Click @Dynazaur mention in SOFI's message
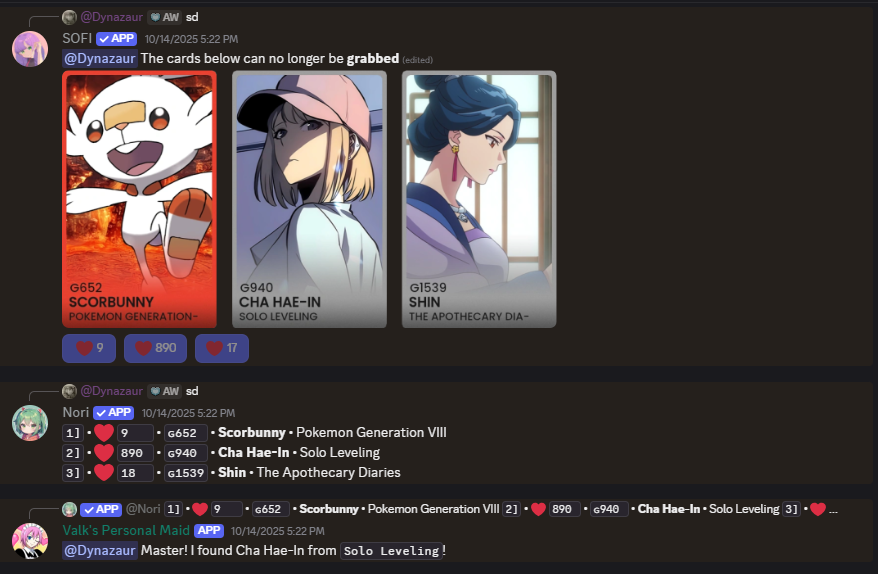The height and width of the screenshot is (574, 878). [x=100, y=58]
